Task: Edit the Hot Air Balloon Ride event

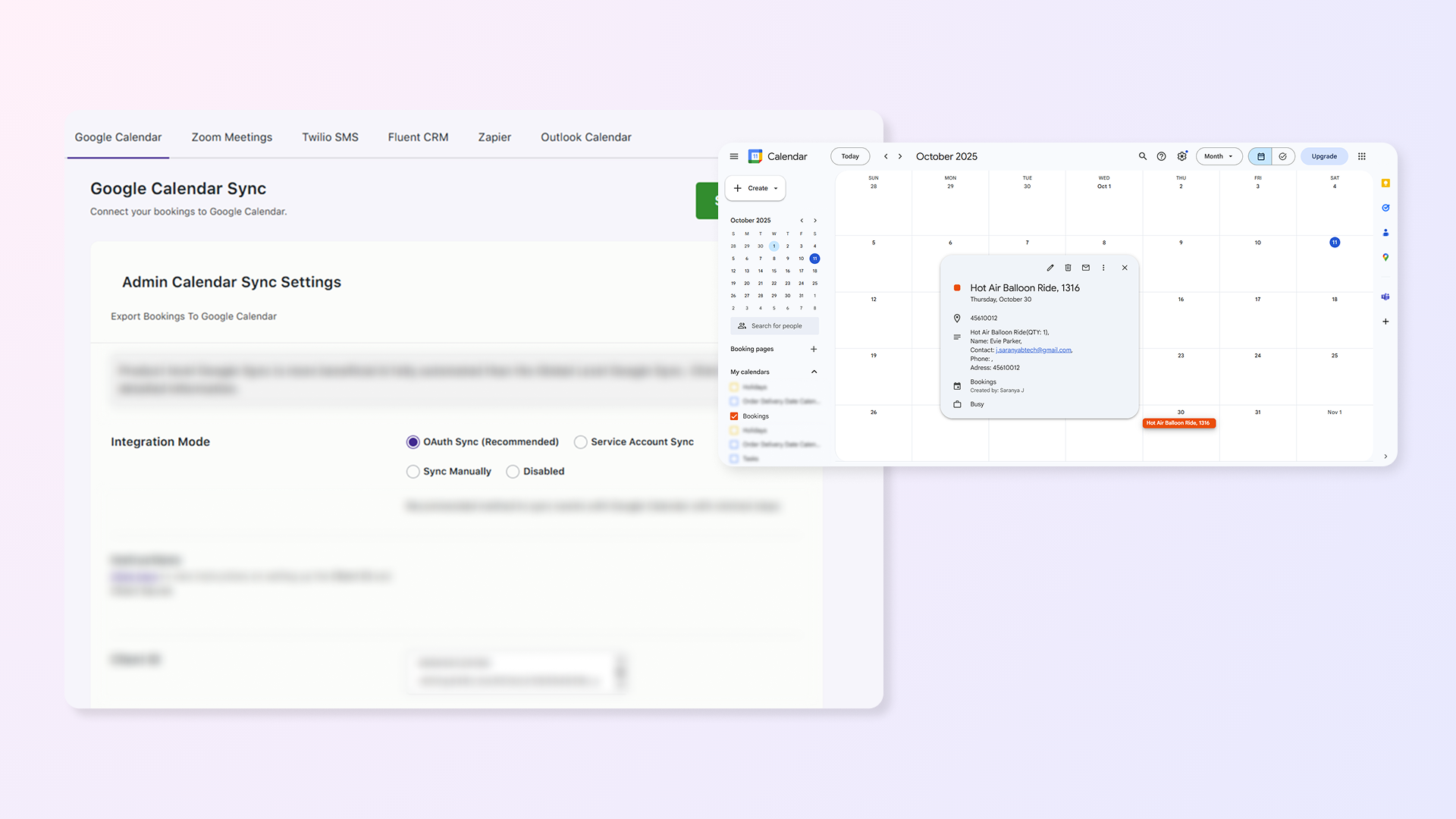Action: [1050, 268]
